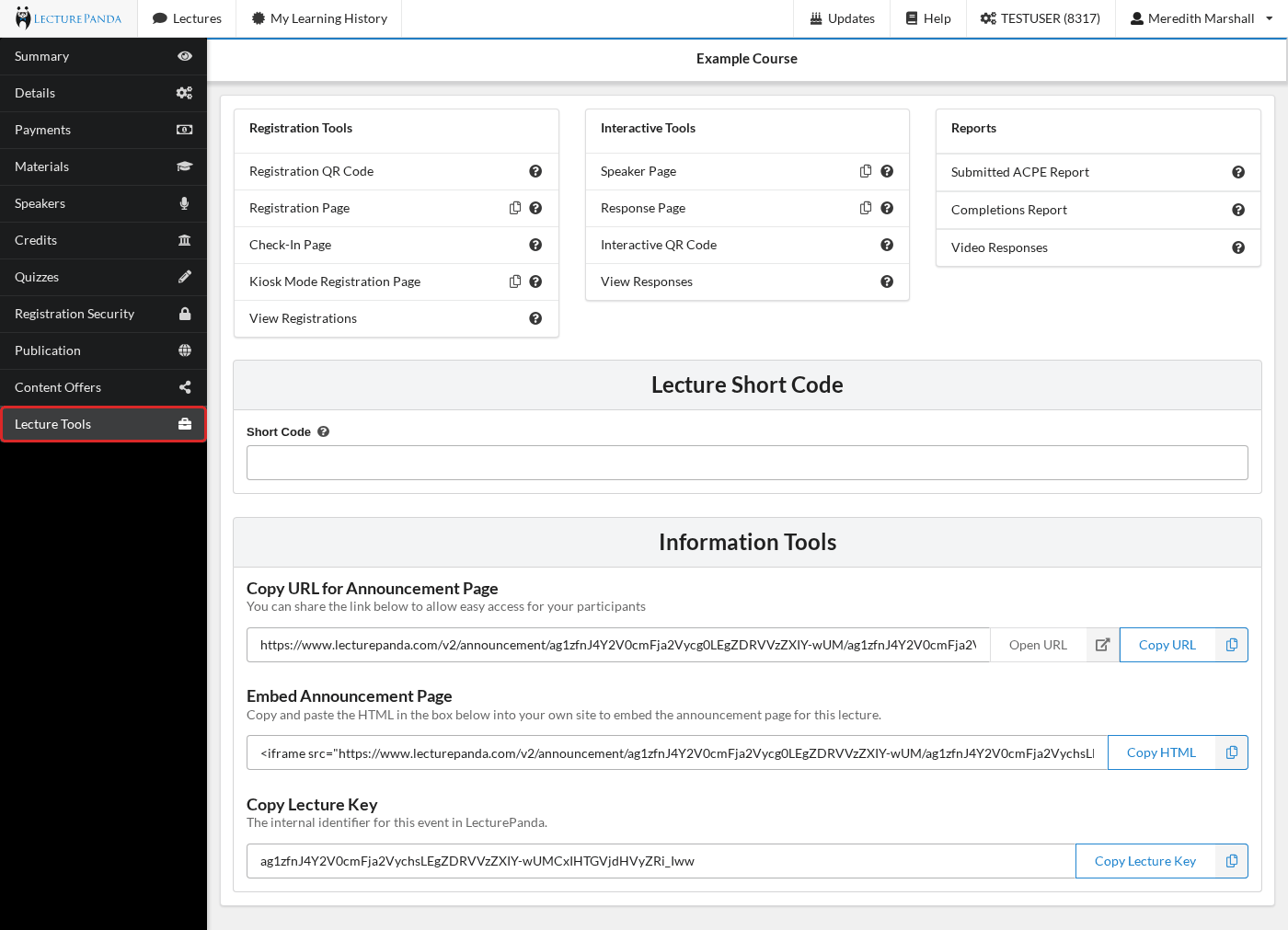1288x930 pixels.
Task: Open help for Speaker Page
Action: click(x=887, y=171)
